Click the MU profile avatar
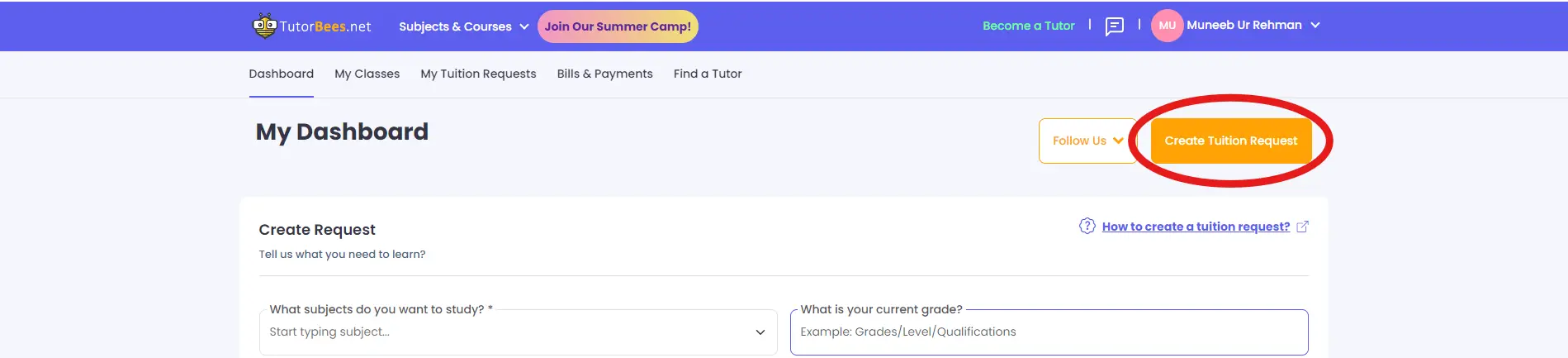 tap(1167, 26)
